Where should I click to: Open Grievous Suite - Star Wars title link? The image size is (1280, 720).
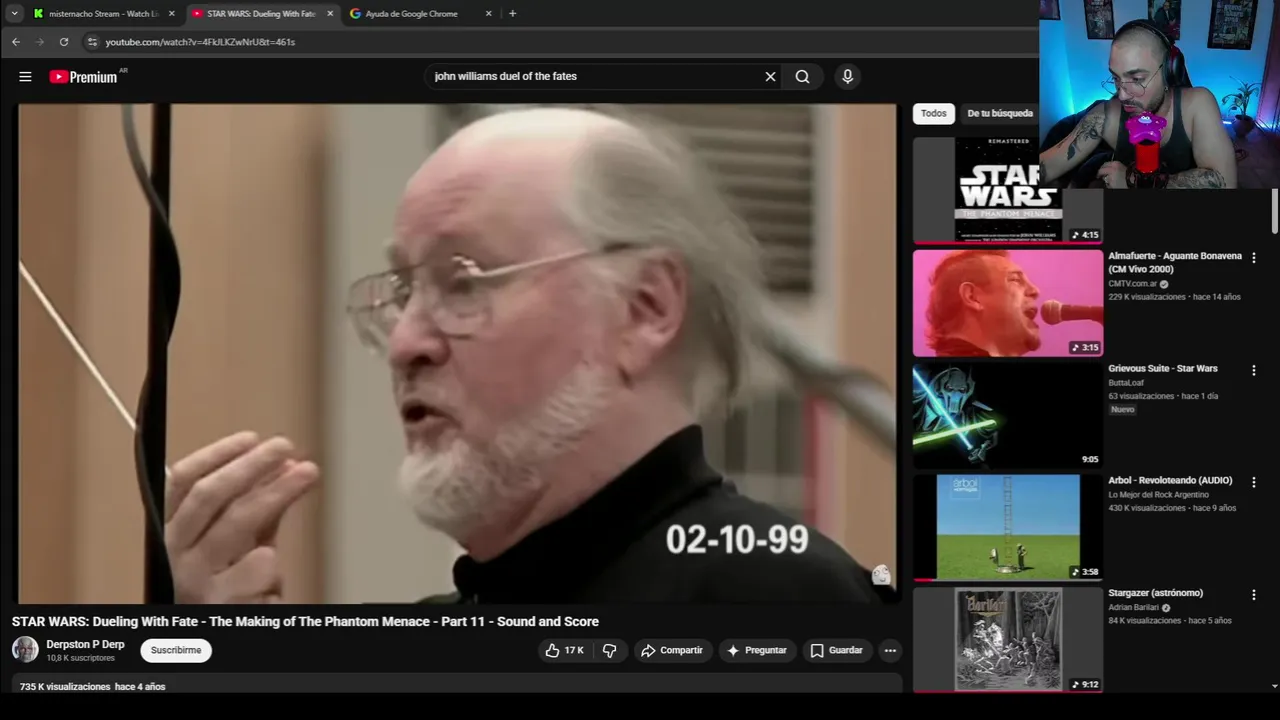click(x=1163, y=368)
